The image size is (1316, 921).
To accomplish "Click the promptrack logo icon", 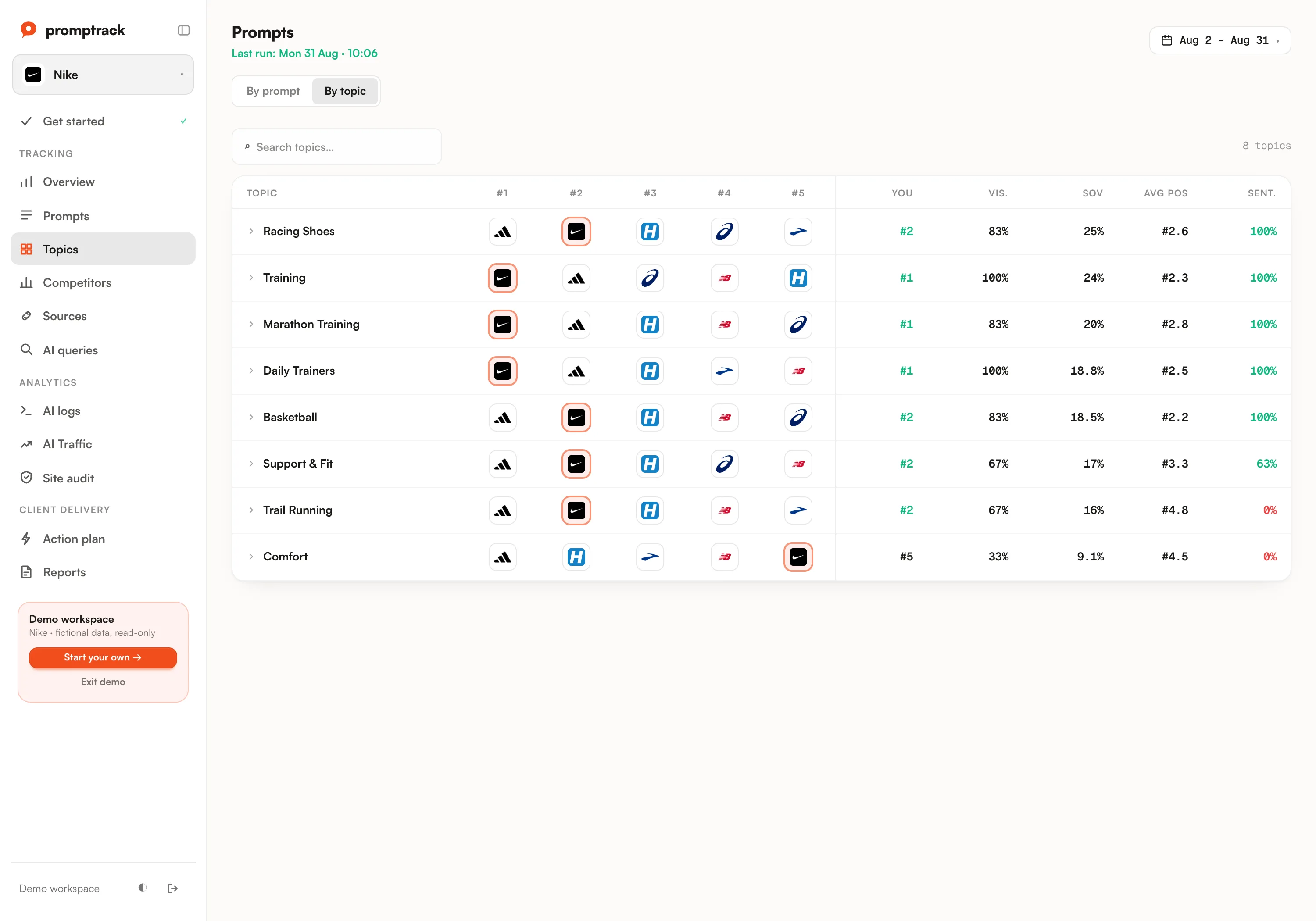I will point(28,29).
